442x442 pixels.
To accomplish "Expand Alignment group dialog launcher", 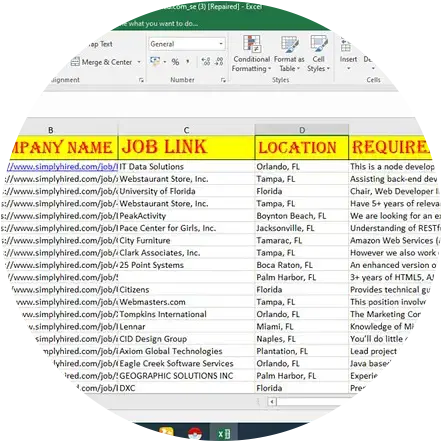I will (x=141, y=80).
